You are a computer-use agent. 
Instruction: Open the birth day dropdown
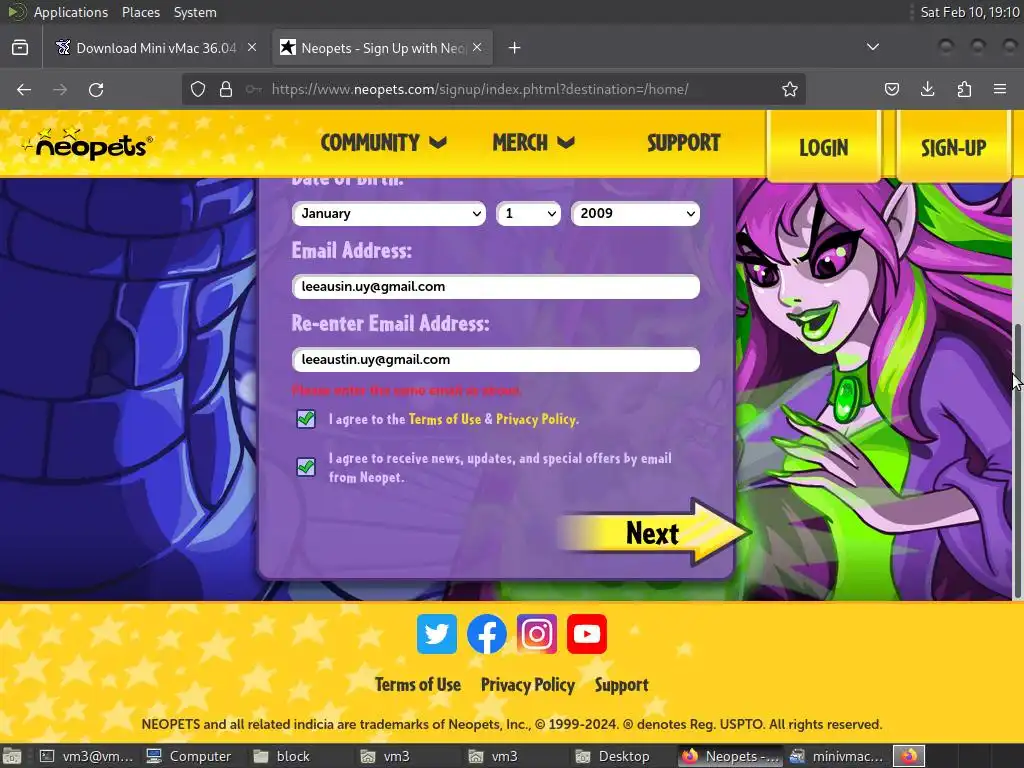coord(528,214)
